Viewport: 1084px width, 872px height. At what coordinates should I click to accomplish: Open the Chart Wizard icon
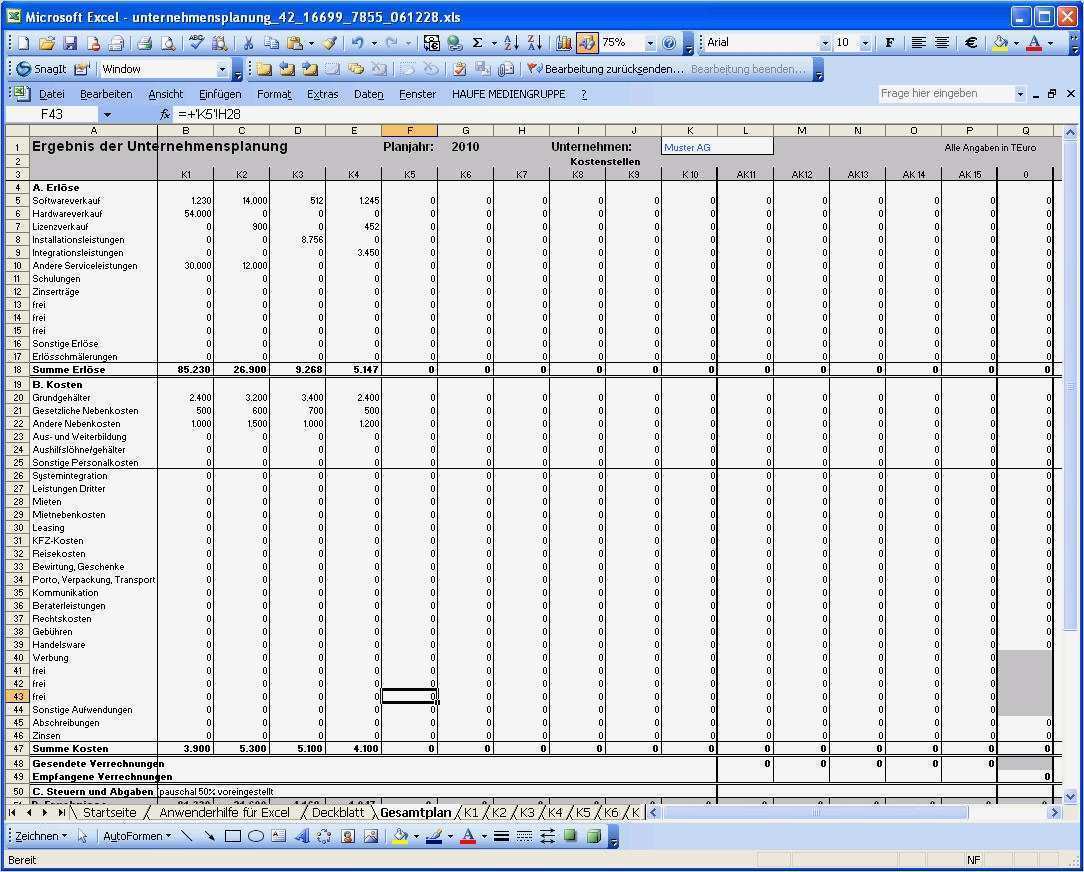click(563, 43)
